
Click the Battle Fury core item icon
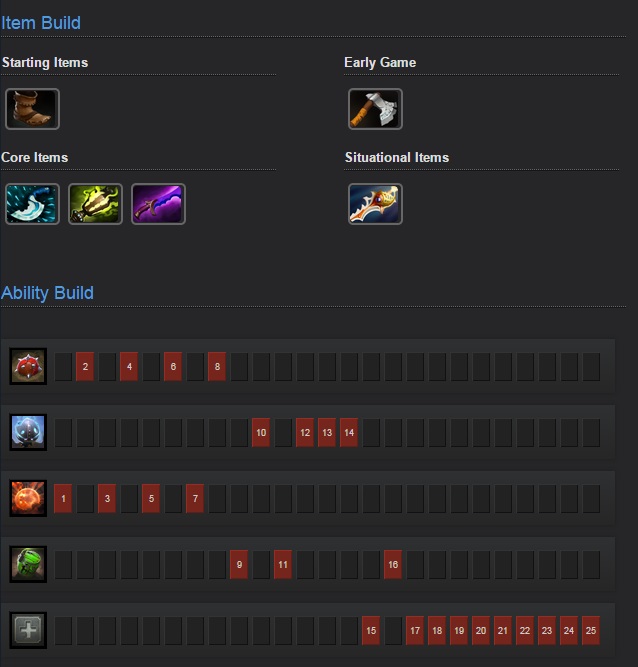(x=32, y=204)
